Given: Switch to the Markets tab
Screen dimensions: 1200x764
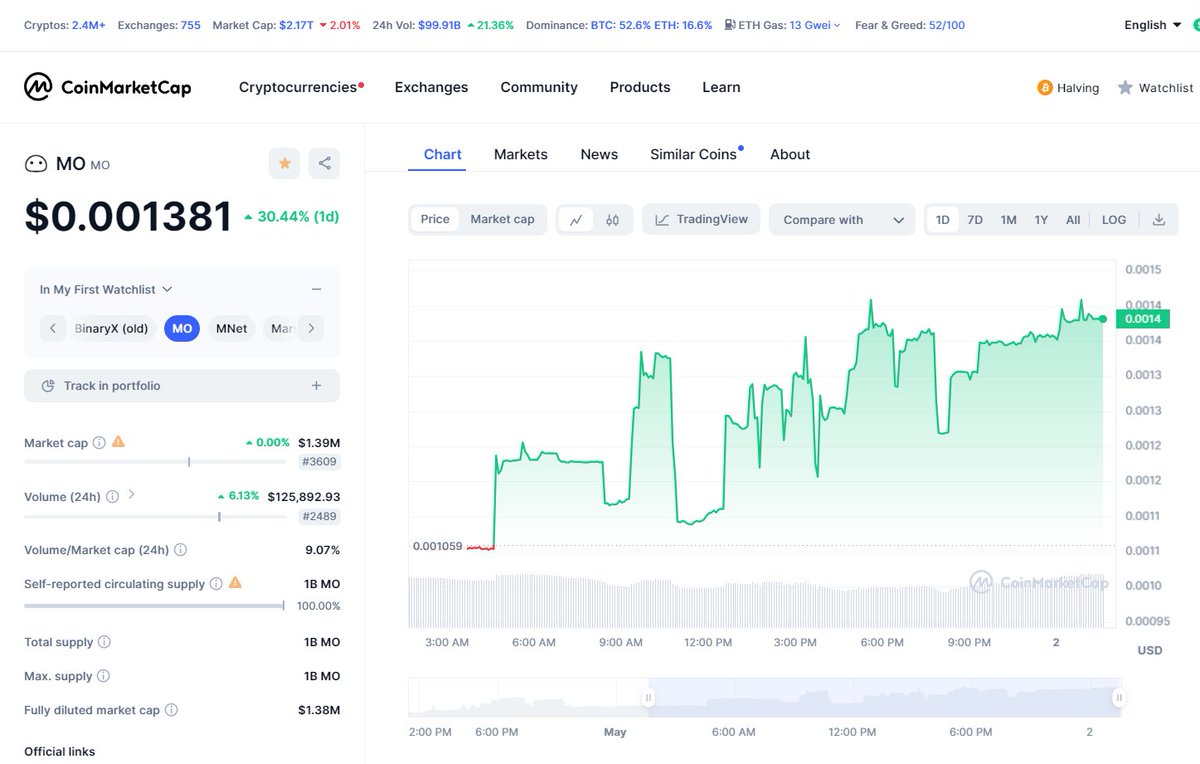Looking at the screenshot, I should [x=521, y=154].
